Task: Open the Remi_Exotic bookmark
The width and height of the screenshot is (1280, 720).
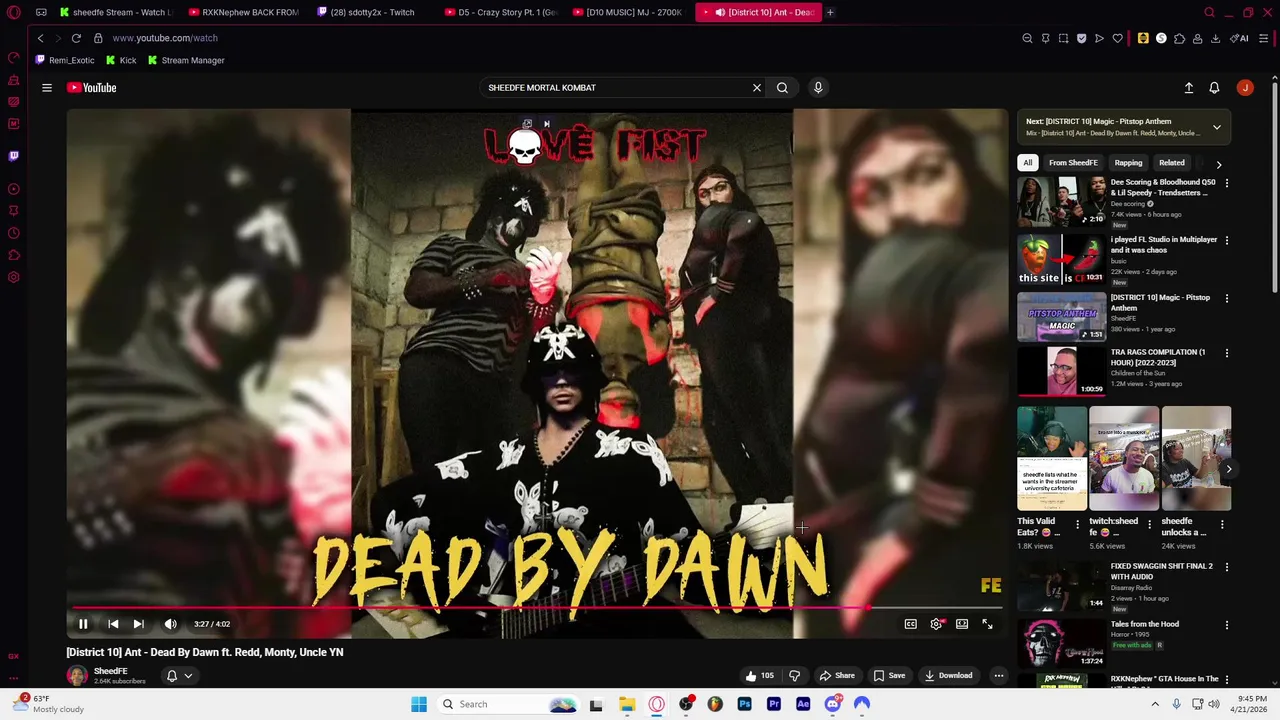Action: pyautogui.click(x=65, y=60)
